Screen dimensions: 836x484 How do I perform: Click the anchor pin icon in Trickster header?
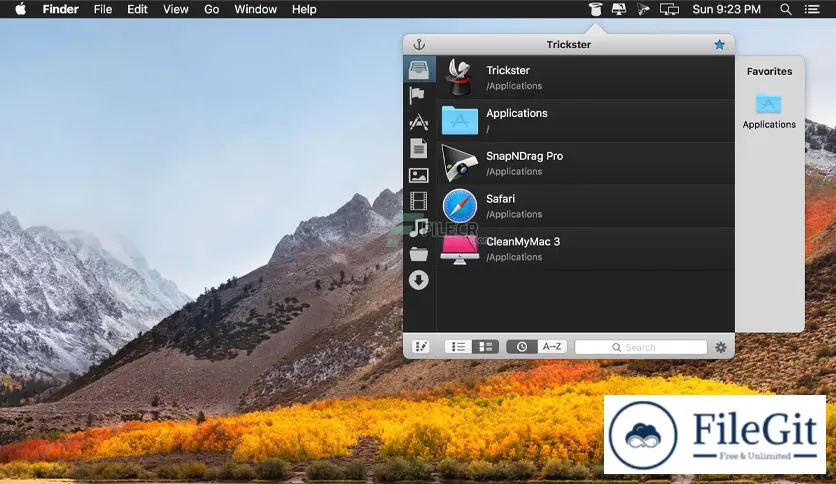(x=419, y=44)
